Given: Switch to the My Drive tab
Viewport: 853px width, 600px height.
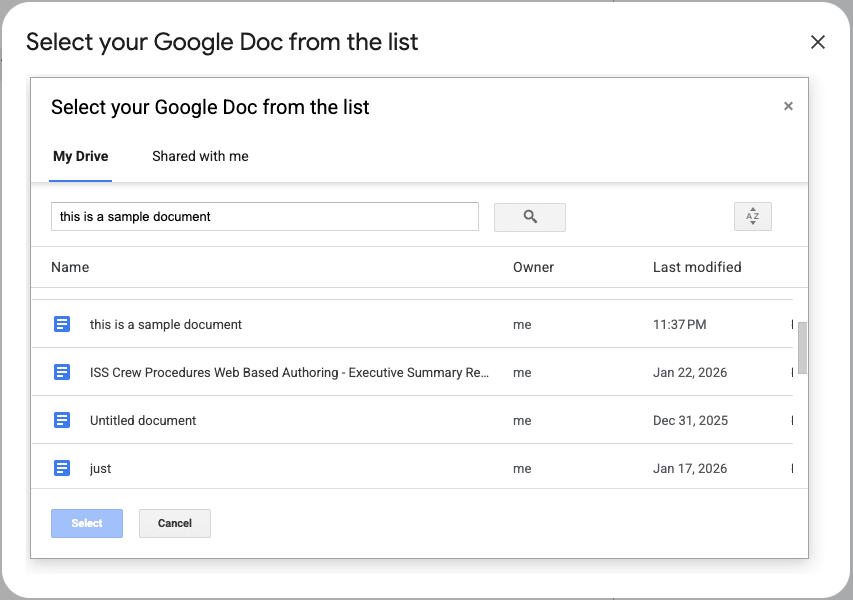Looking at the screenshot, I should click(x=81, y=156).
